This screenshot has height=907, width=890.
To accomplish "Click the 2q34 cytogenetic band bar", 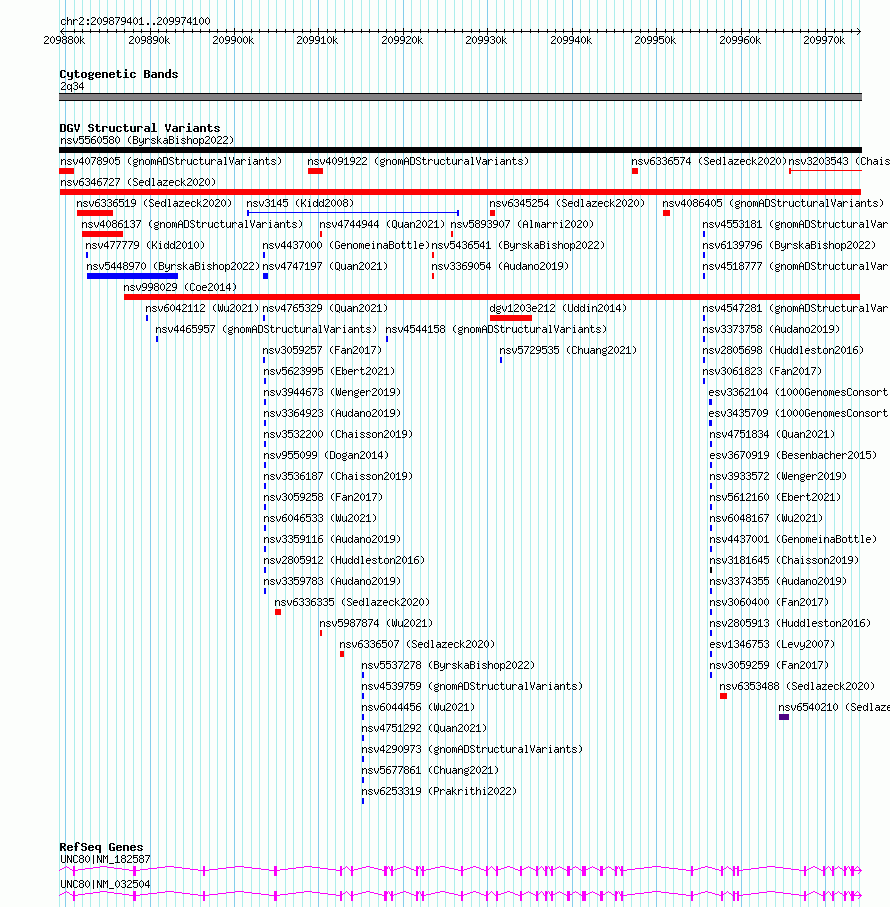I will pos(460,97).
